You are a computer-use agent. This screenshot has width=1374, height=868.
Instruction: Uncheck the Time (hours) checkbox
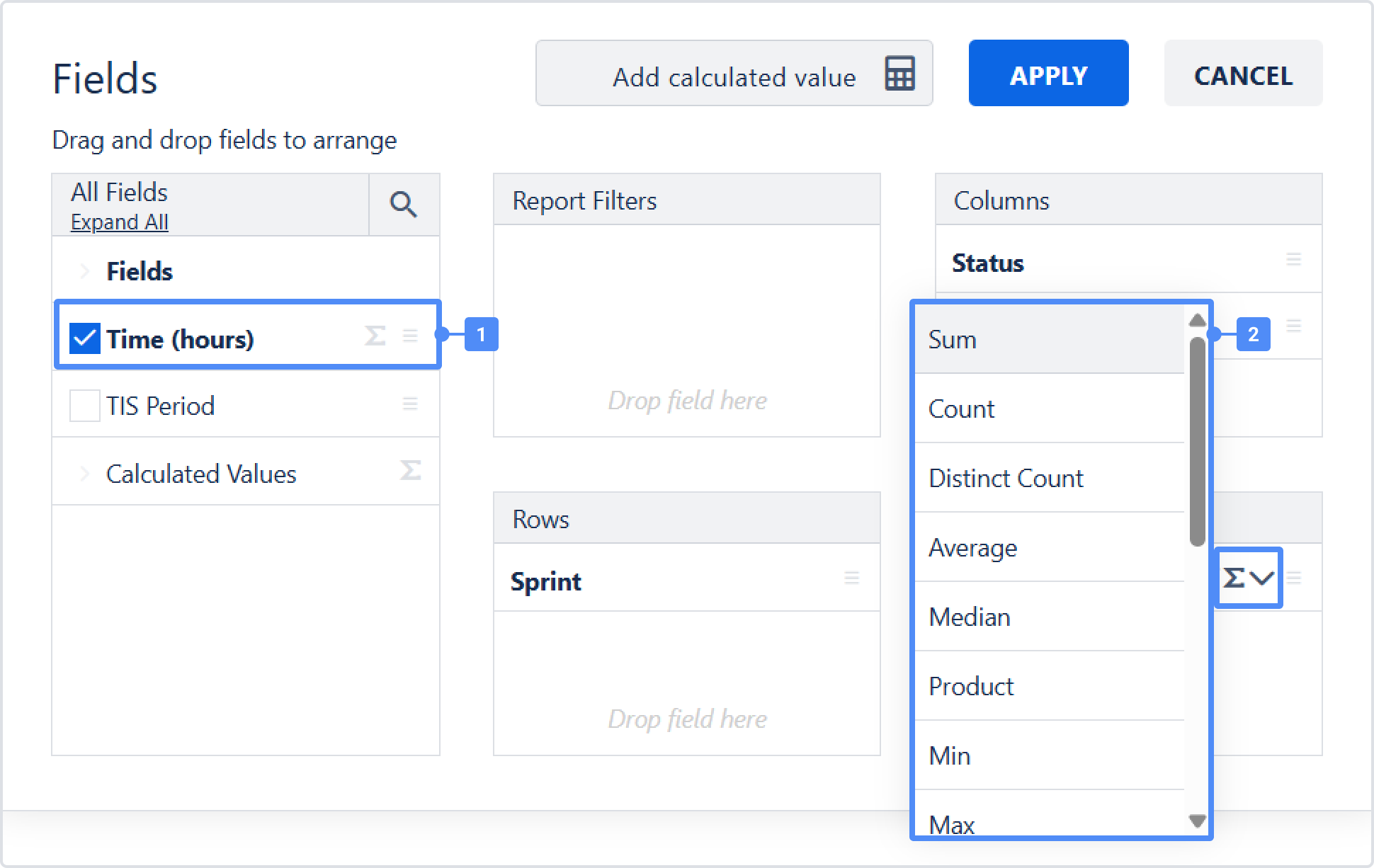click(x=84, y=338)
